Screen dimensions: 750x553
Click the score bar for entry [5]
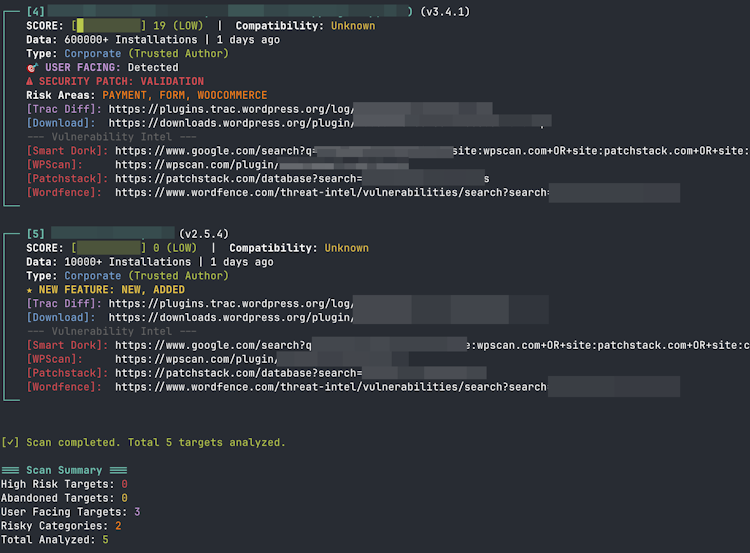(x=109, y=248)
